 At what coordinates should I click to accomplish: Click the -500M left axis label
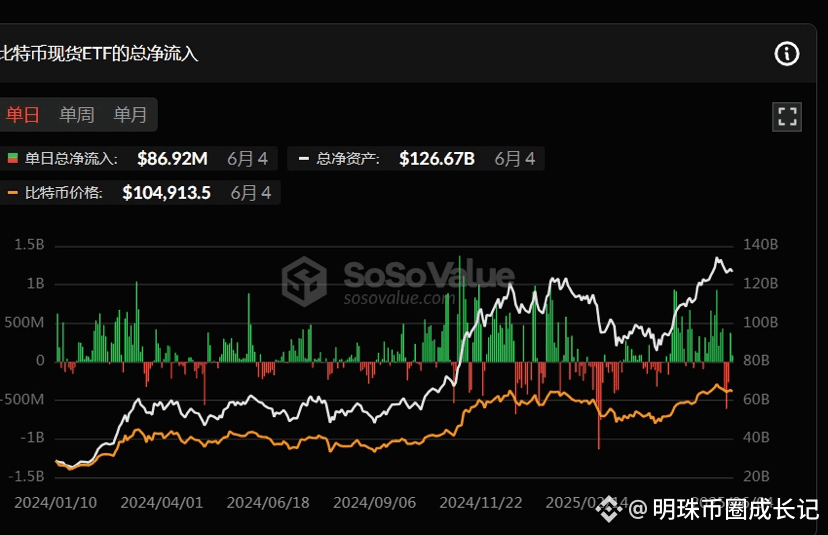click(x=22, y=399)
